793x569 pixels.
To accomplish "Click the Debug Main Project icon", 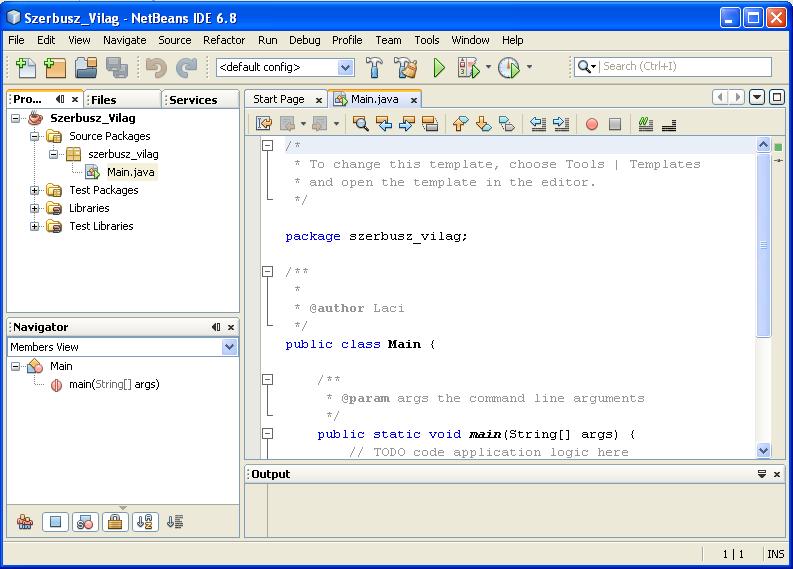I will (468, 68).
